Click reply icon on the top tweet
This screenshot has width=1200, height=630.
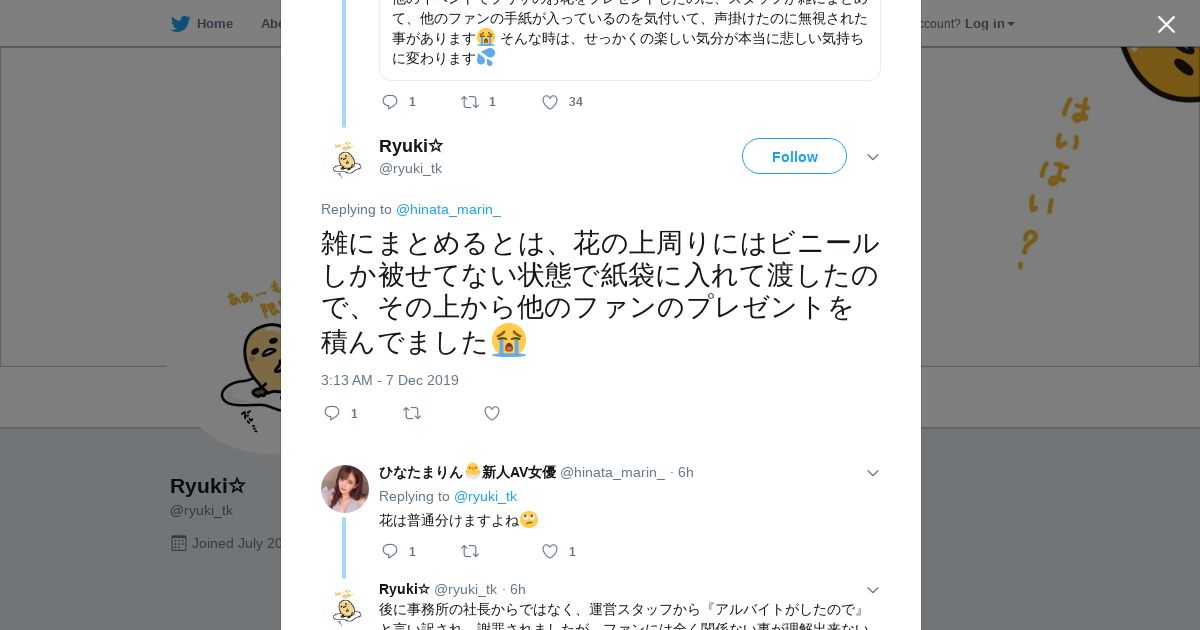[390, 102]
